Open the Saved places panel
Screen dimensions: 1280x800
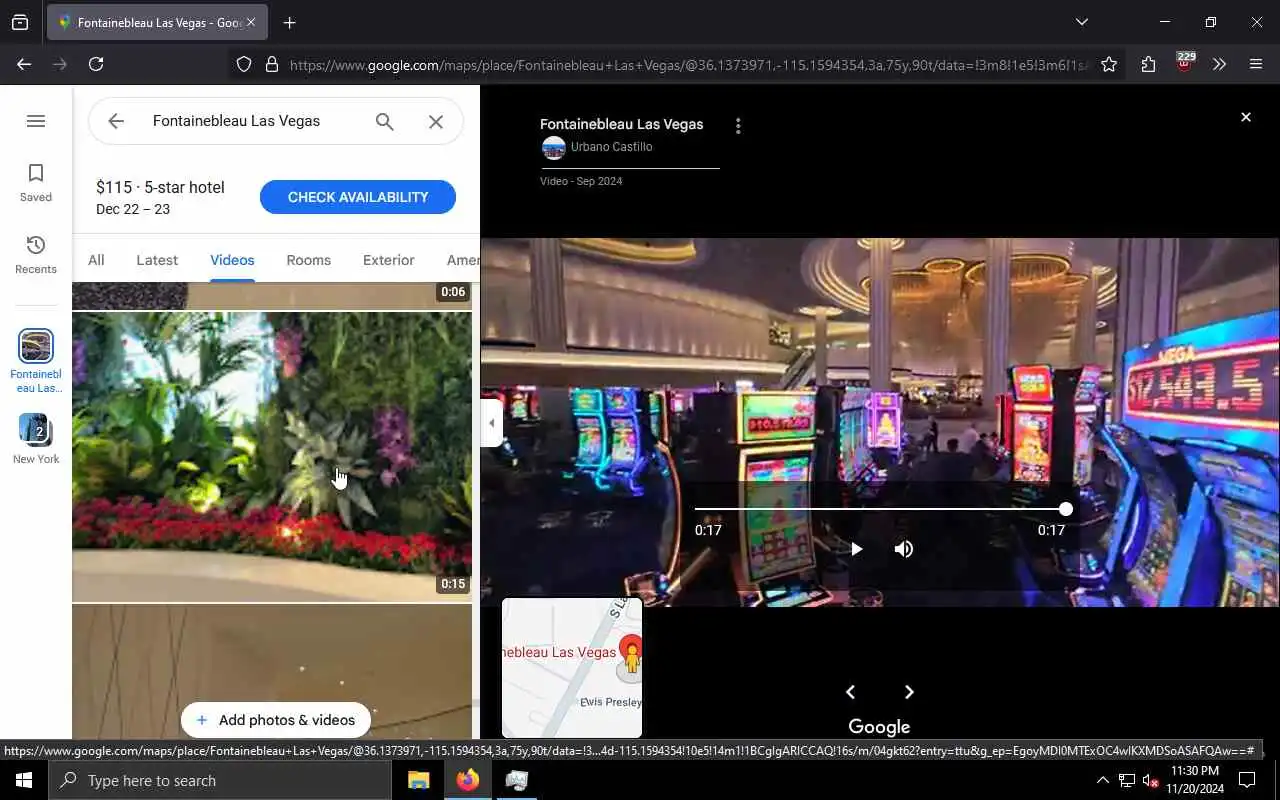36,183
